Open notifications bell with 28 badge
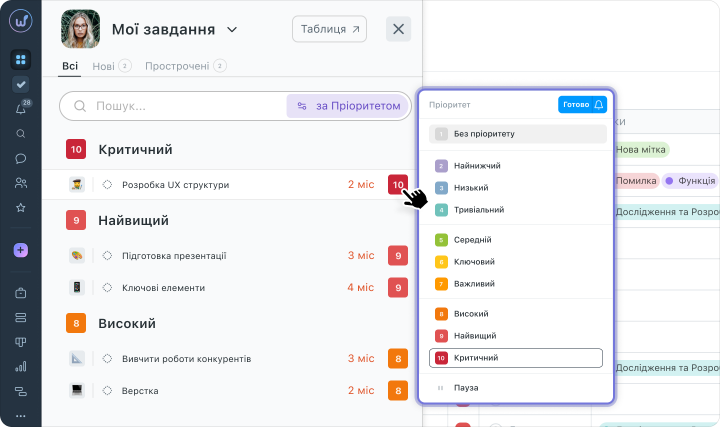This screenshot has height=427, width=720. [21, 108]
